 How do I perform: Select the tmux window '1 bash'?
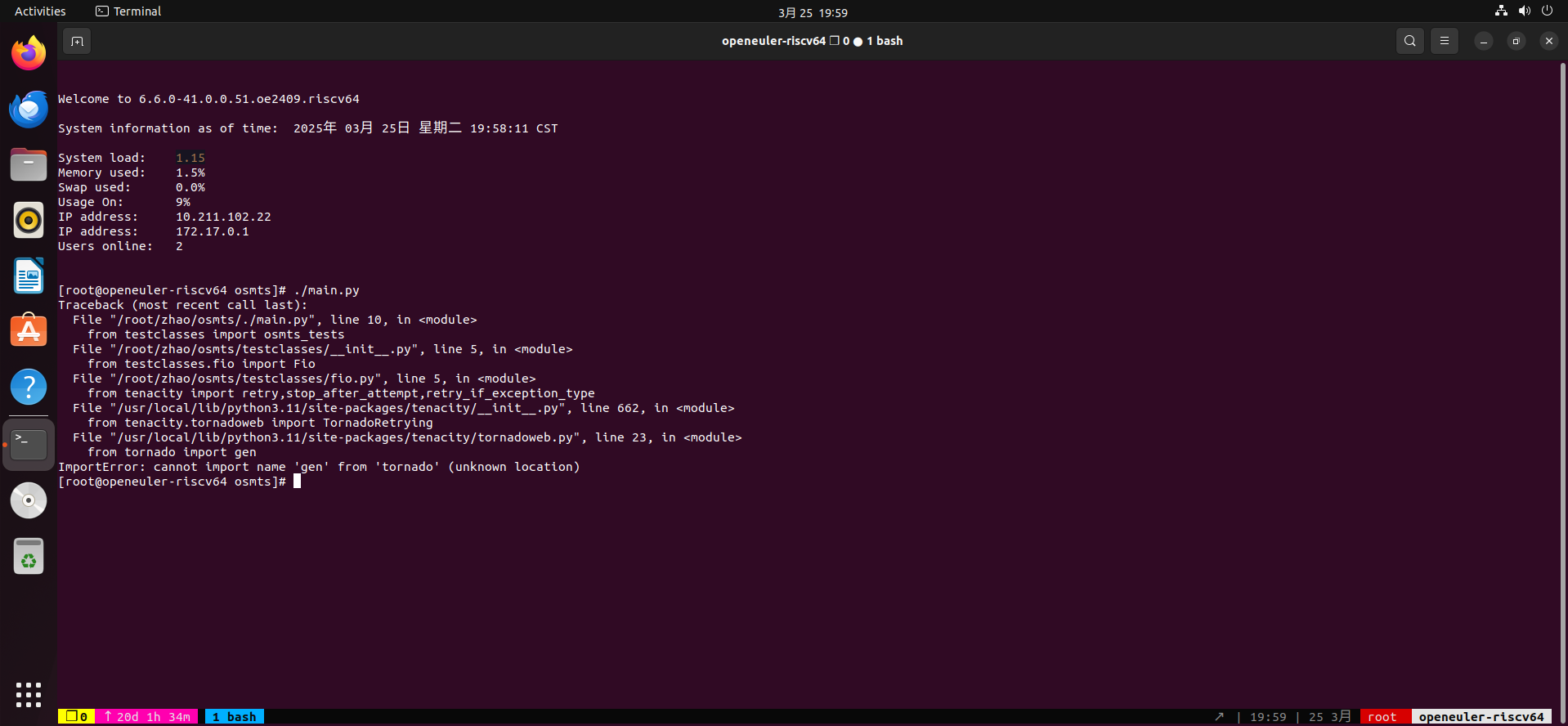coord(235,717)
